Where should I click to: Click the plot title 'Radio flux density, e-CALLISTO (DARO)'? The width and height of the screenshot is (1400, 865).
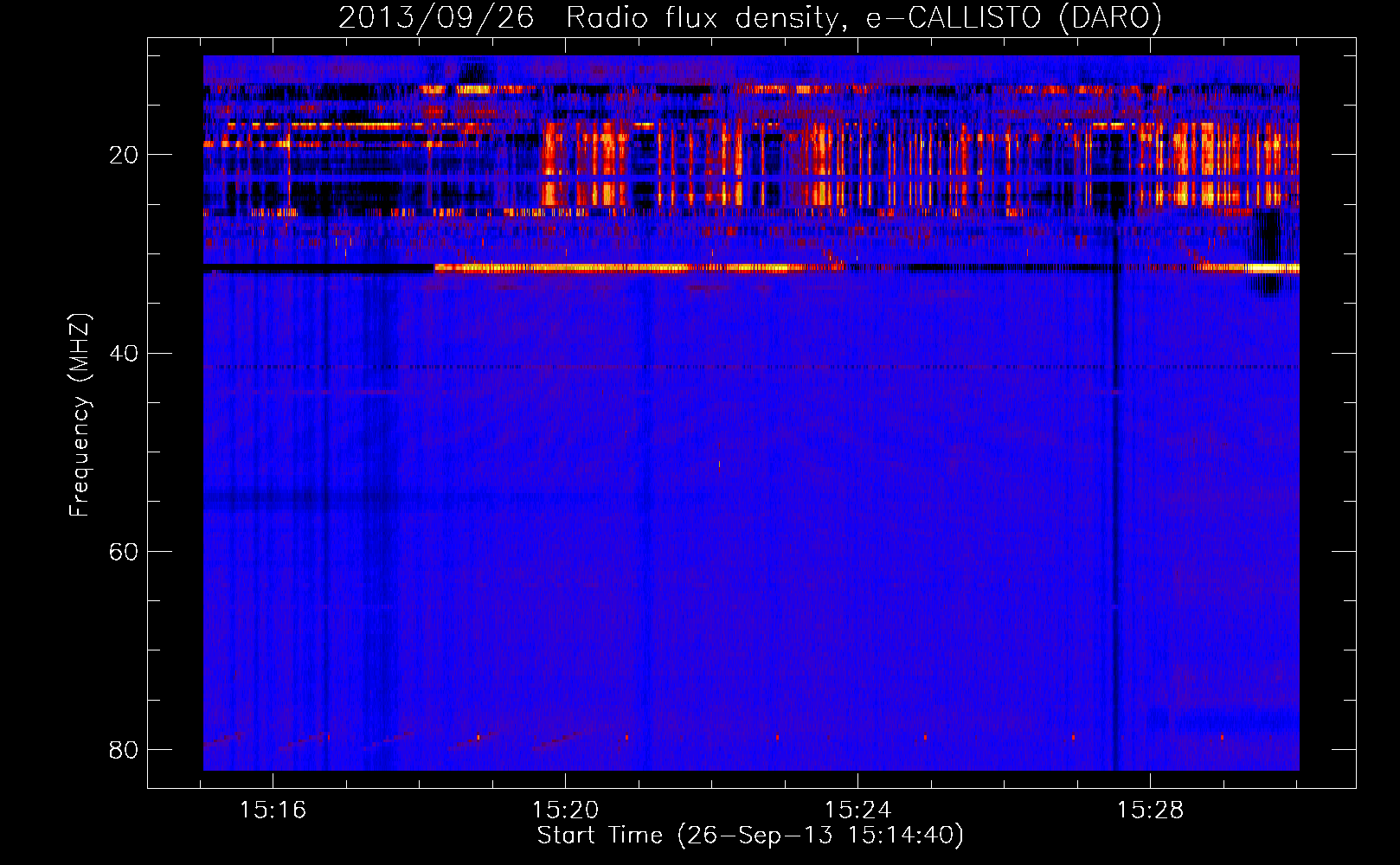point(864,18)
